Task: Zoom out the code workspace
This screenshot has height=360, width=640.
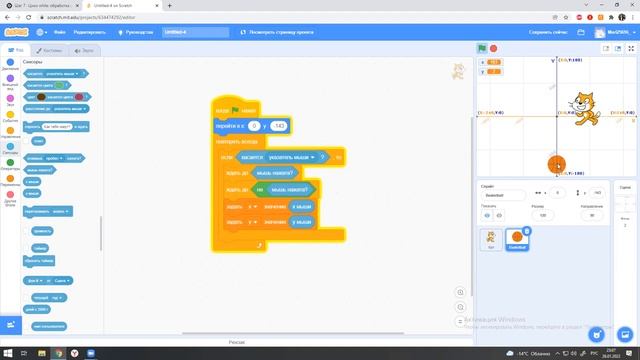Action: (x=460, y=307)
